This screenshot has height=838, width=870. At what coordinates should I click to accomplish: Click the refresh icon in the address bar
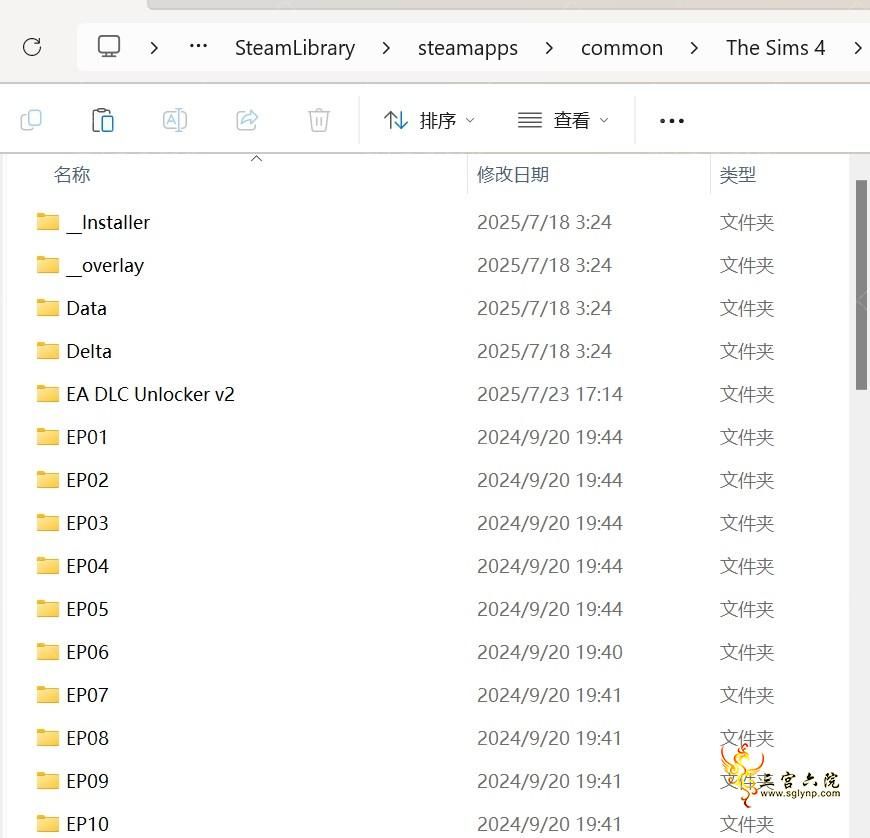click(x=32, y=47)
